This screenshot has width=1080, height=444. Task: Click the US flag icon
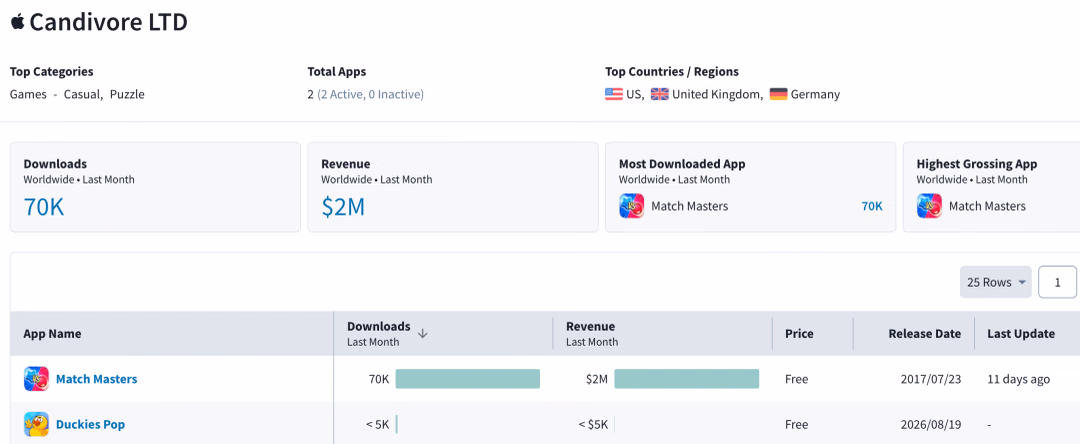[x=614, y=94]
